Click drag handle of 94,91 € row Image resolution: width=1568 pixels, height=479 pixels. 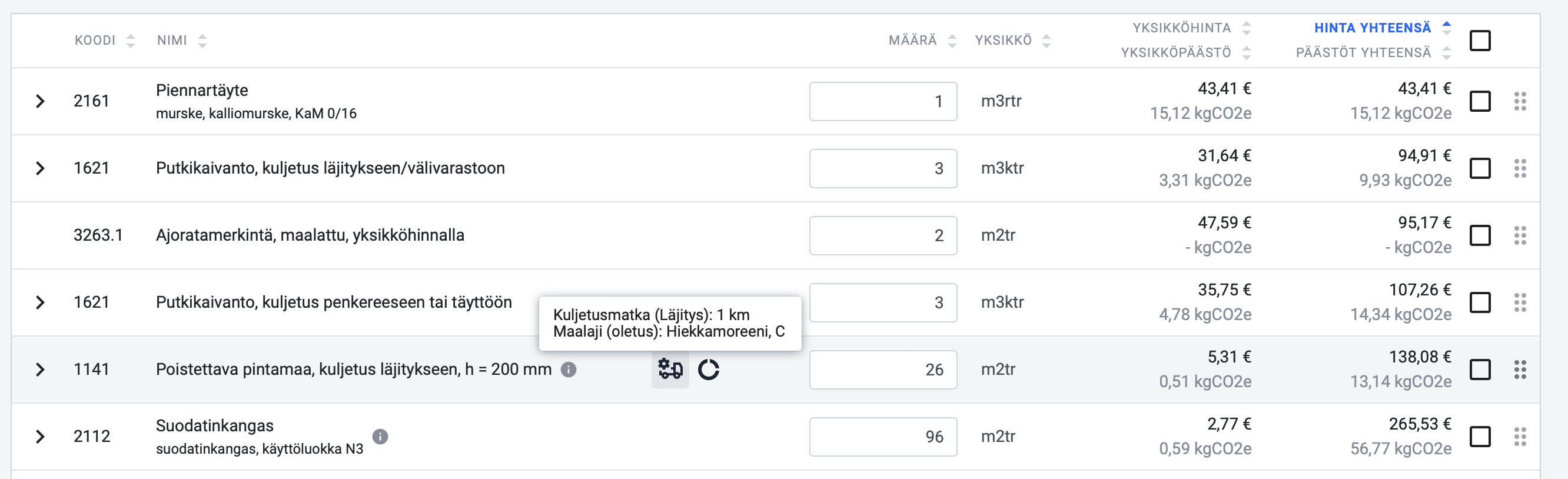pyautogui.click(x=1520, y=168)
